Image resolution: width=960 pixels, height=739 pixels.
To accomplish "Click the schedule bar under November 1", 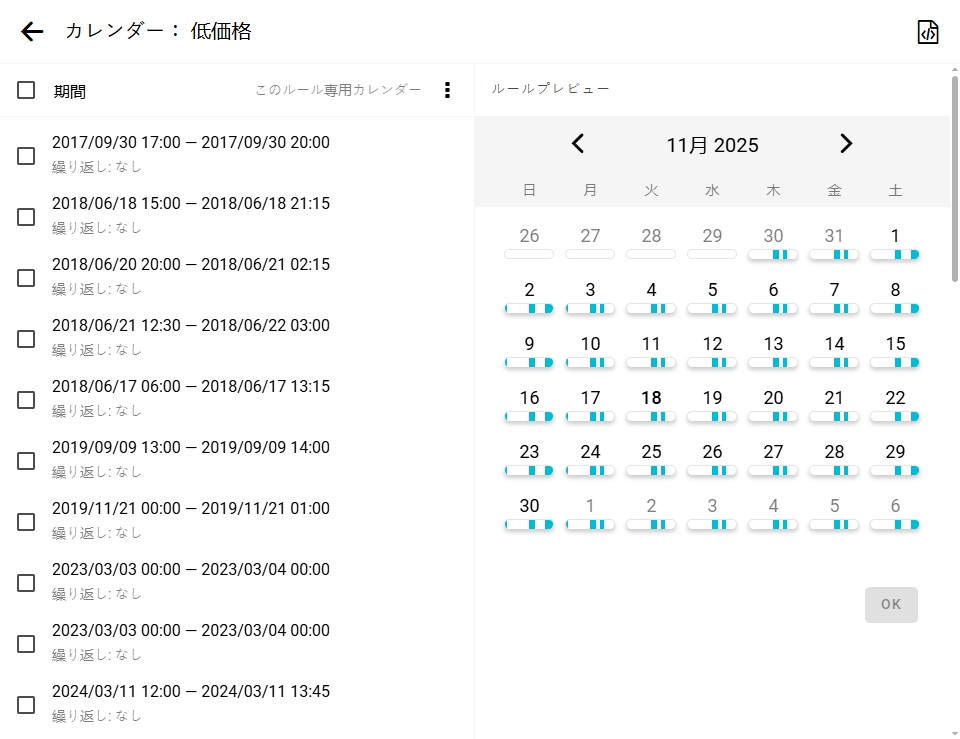I will pos(895,255).
